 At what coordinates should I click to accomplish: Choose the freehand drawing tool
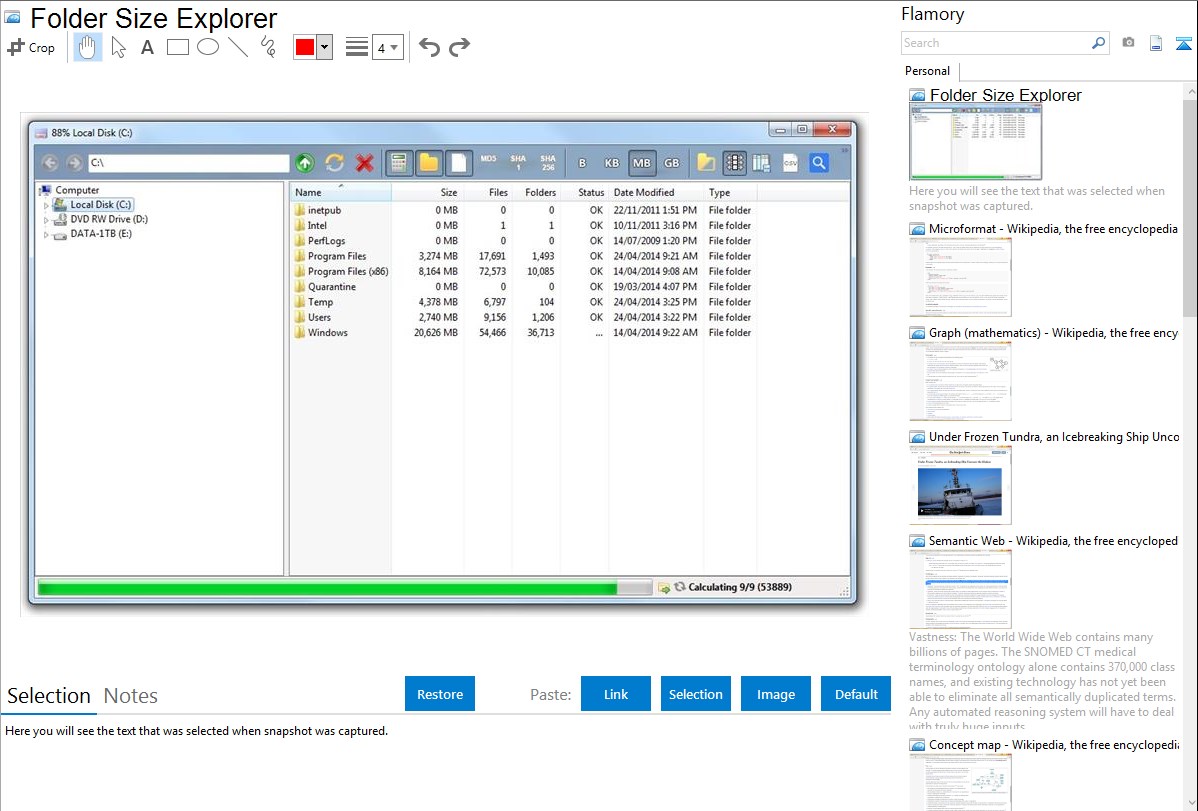coord(268,47)
